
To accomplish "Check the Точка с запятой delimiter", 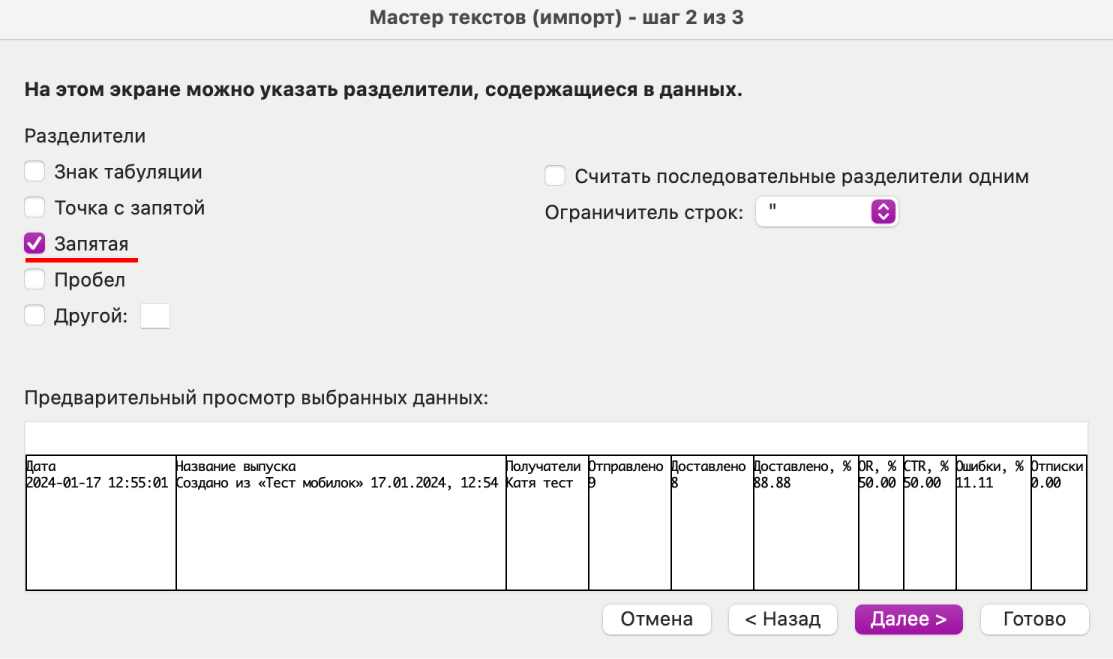I will [35, 208].
